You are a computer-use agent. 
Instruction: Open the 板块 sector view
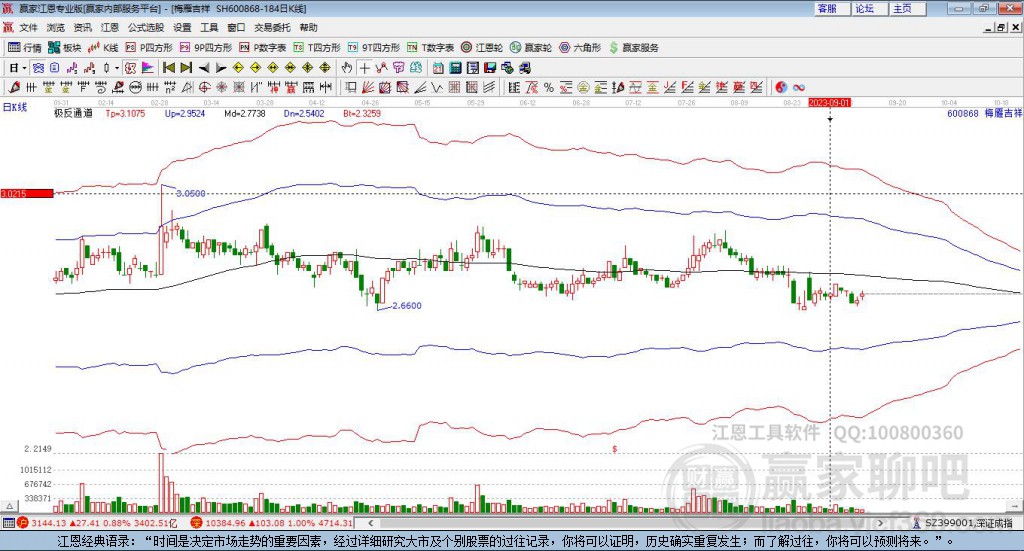point(65,48)
